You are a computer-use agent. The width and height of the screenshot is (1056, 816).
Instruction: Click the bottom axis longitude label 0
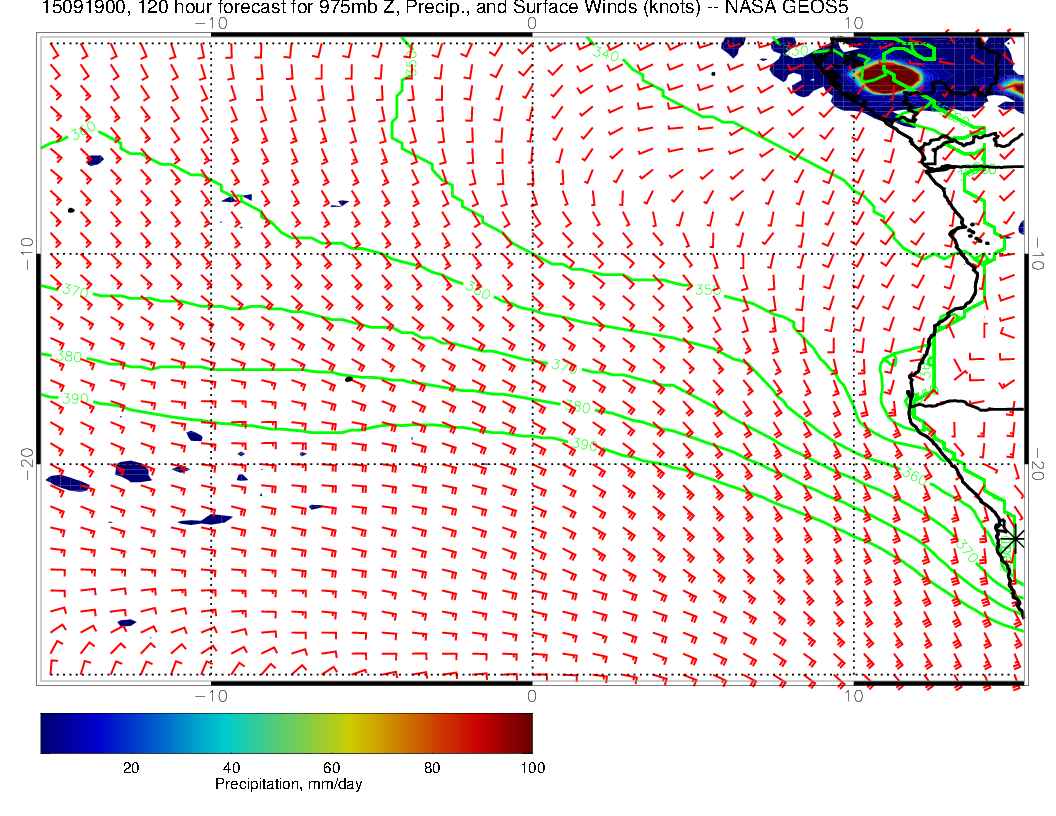click(531, 696)
